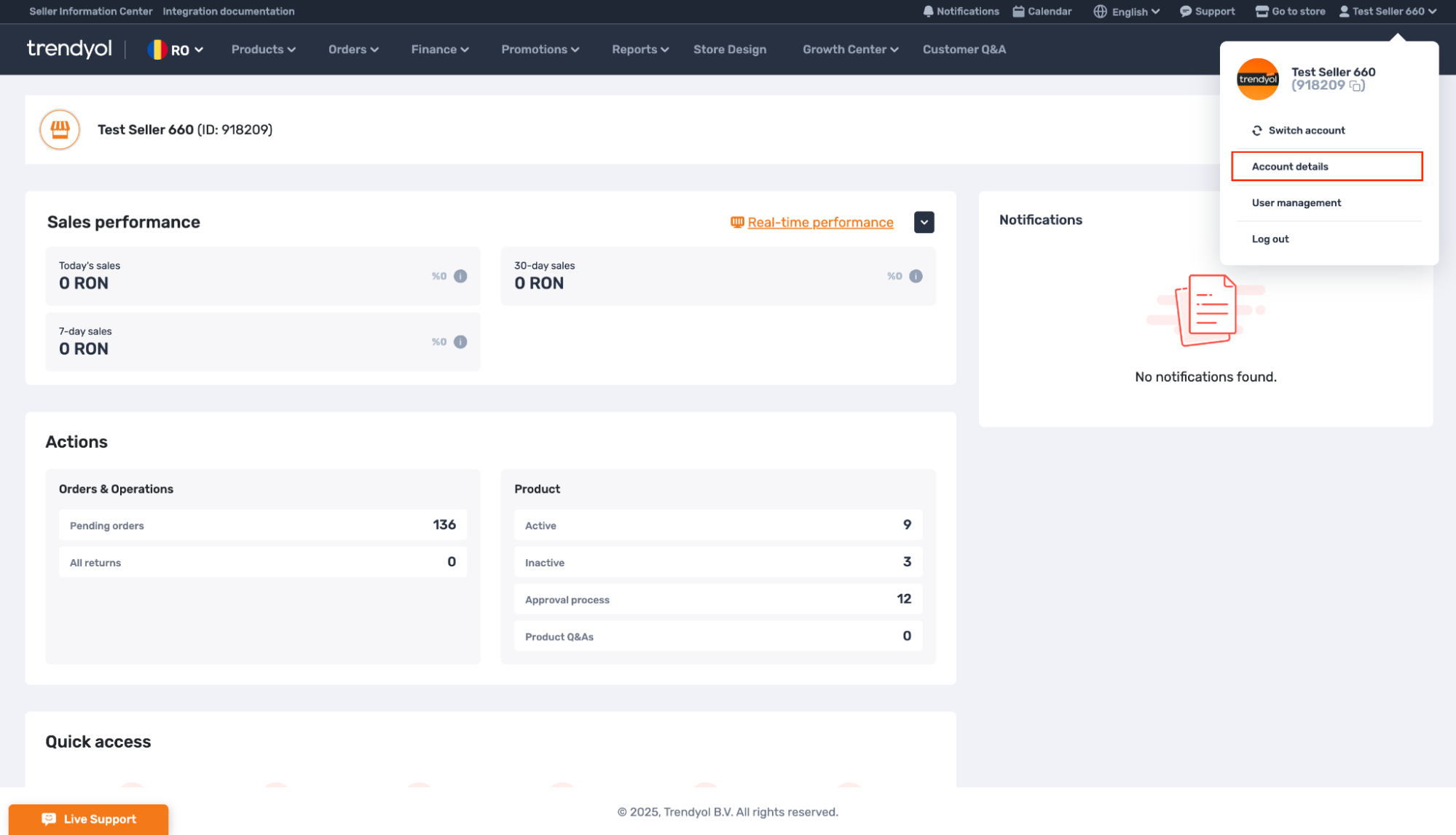The height and width of the screenshot is (835, 1456).
Task: Click the info icon for 7-day sales
Action: tap(460, 341)
